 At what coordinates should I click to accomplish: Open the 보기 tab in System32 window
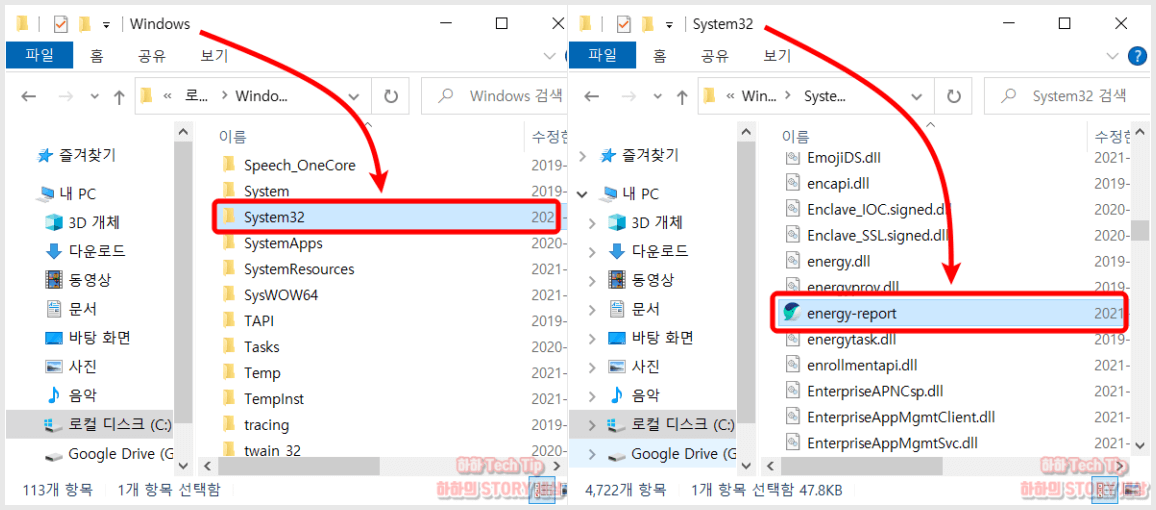pyautogui.click(x=777, y=55)
